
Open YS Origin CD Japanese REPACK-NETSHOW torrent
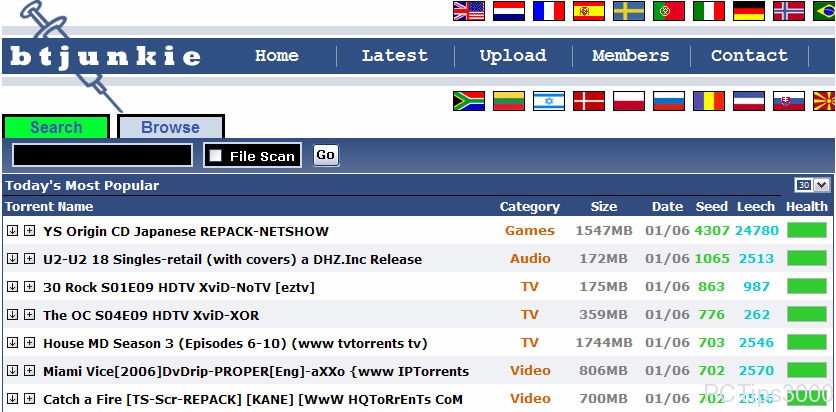coord(186,231)
